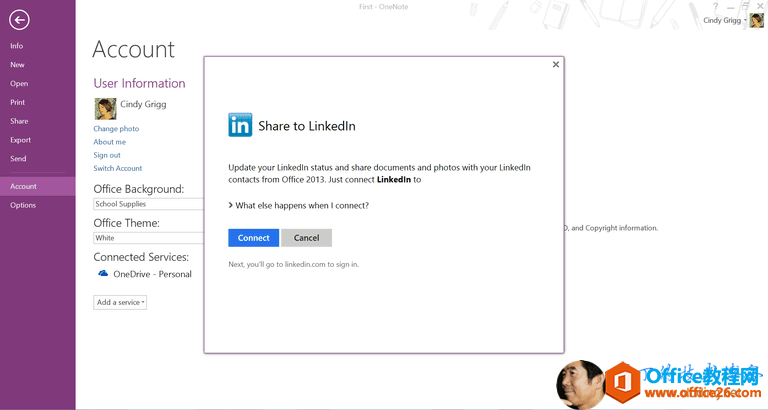Click the account avatar in top right corner
This screenshot has height=410, width=768.
tap(757, 20)
